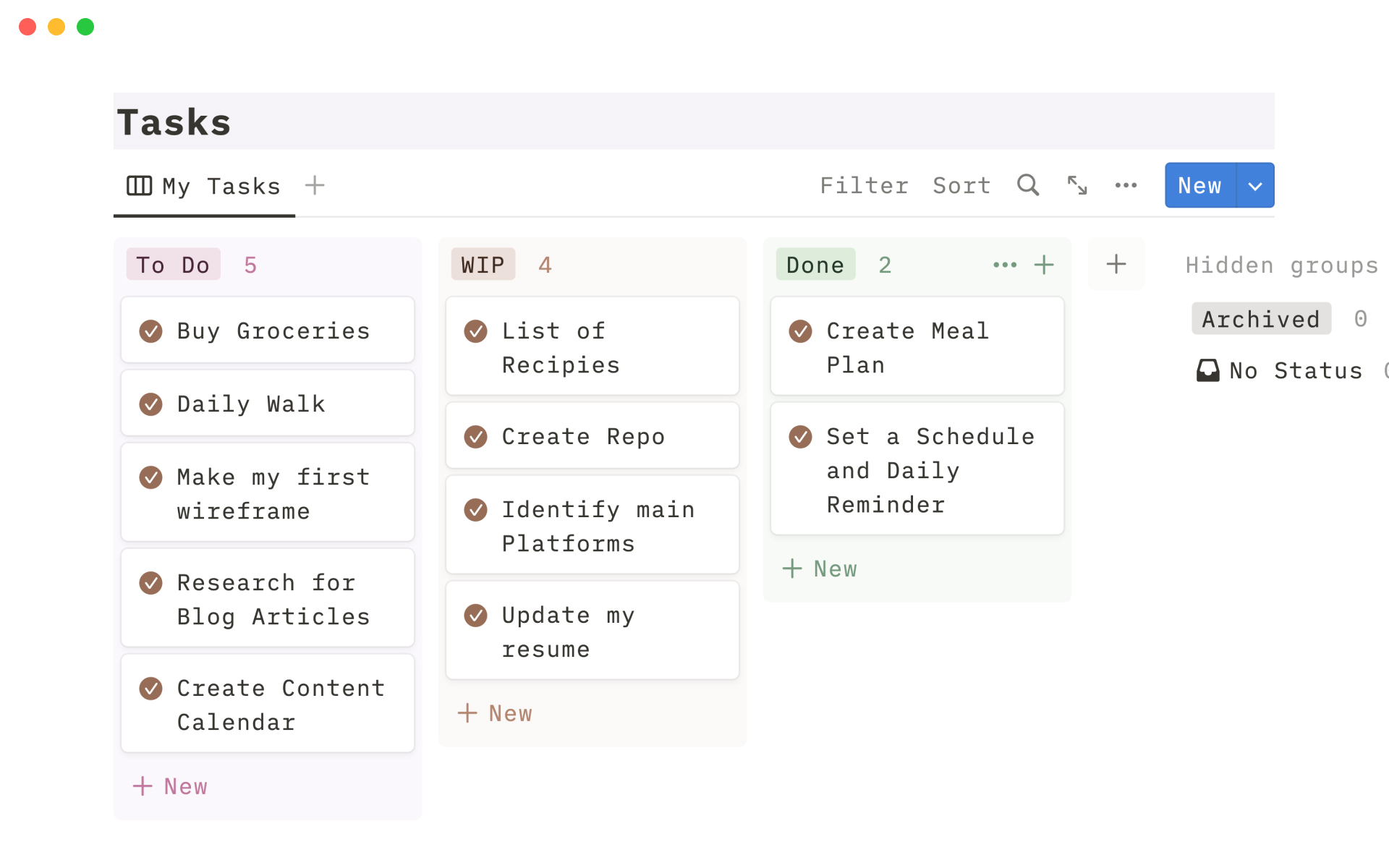
Task: Click the expand full-page arrows icon
Action: [x=1077, y=185]
